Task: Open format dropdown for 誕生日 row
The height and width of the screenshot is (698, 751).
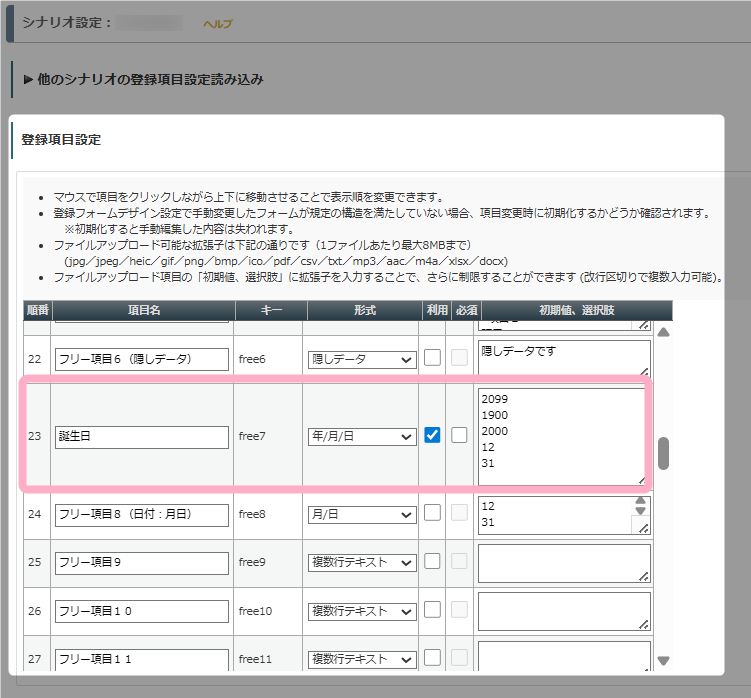Action: coord(362,437)
